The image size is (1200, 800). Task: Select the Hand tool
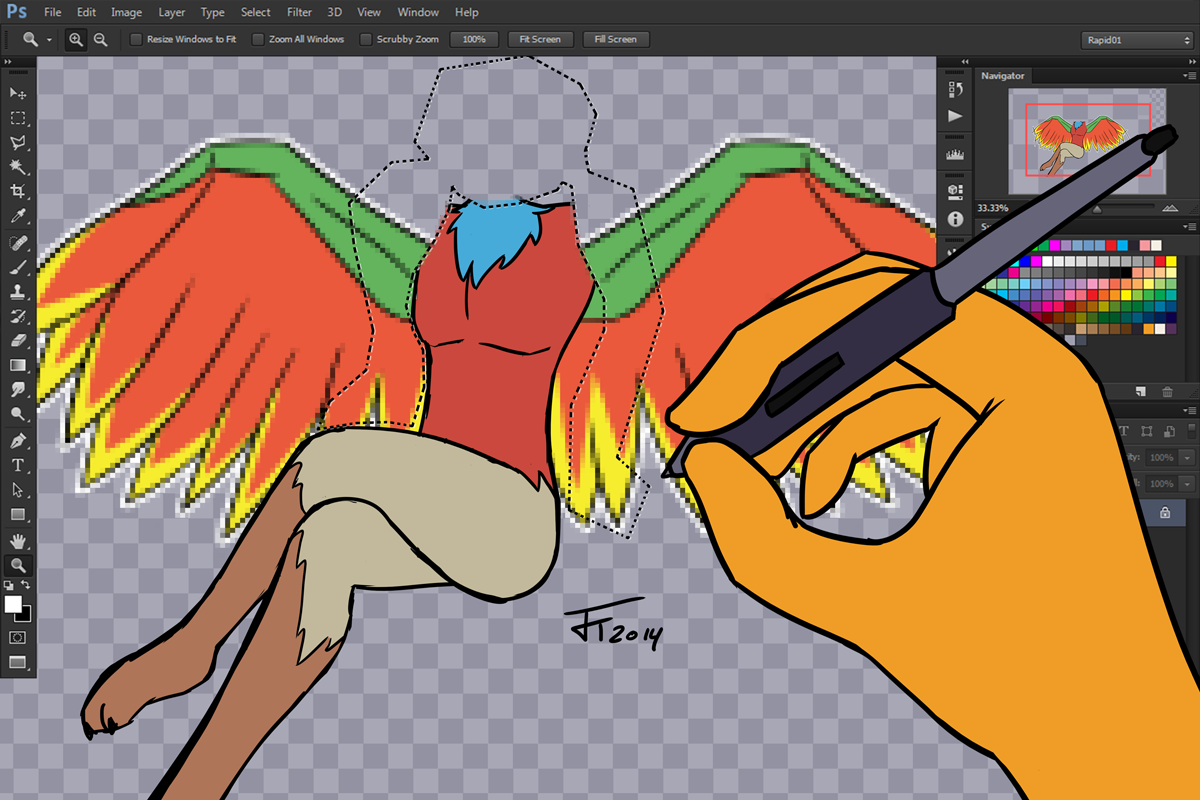(18, 541)
